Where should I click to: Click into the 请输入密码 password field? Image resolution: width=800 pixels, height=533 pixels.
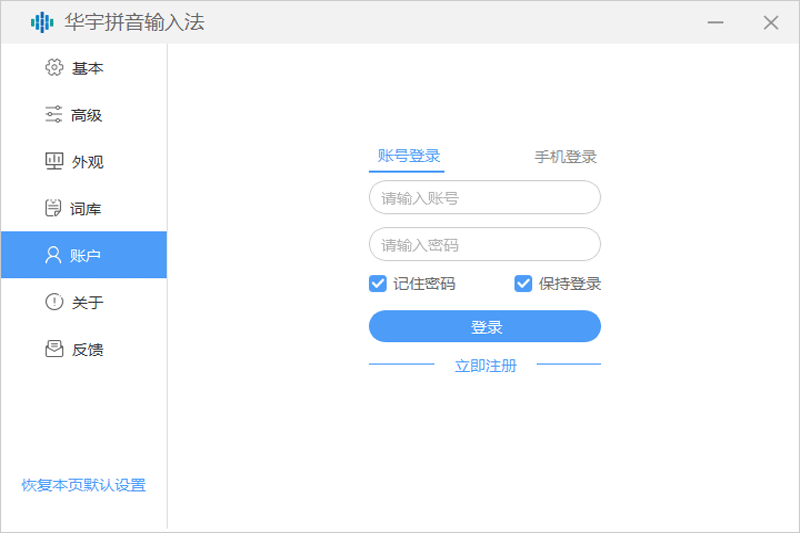[x=484, y=245]
